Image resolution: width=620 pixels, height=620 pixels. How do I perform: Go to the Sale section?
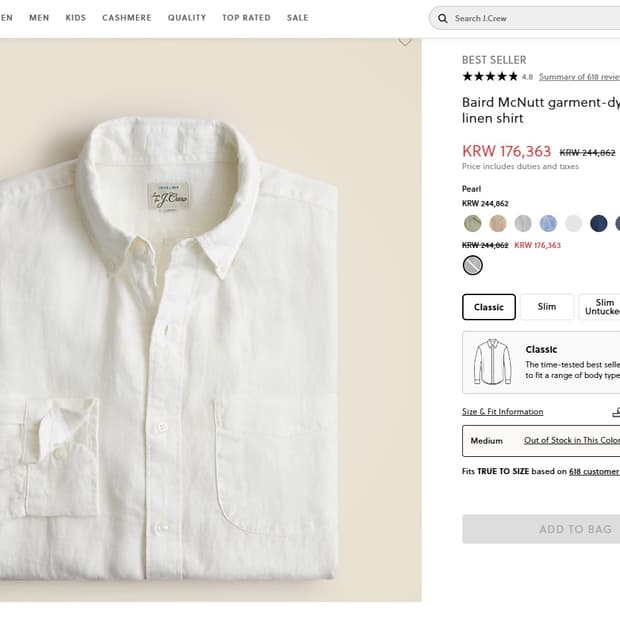297,18
